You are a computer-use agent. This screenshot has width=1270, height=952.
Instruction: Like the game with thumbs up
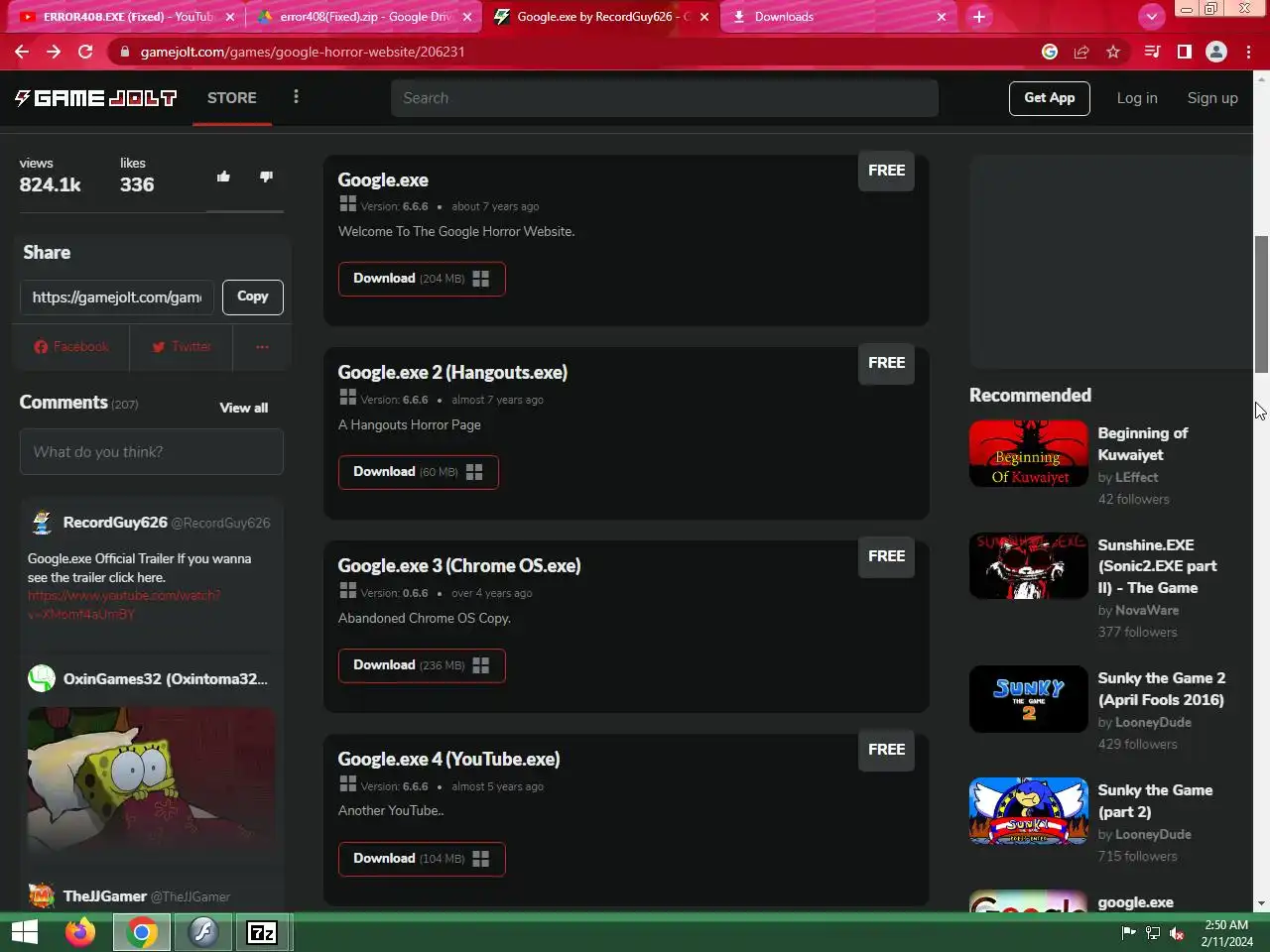coord(224,177)
